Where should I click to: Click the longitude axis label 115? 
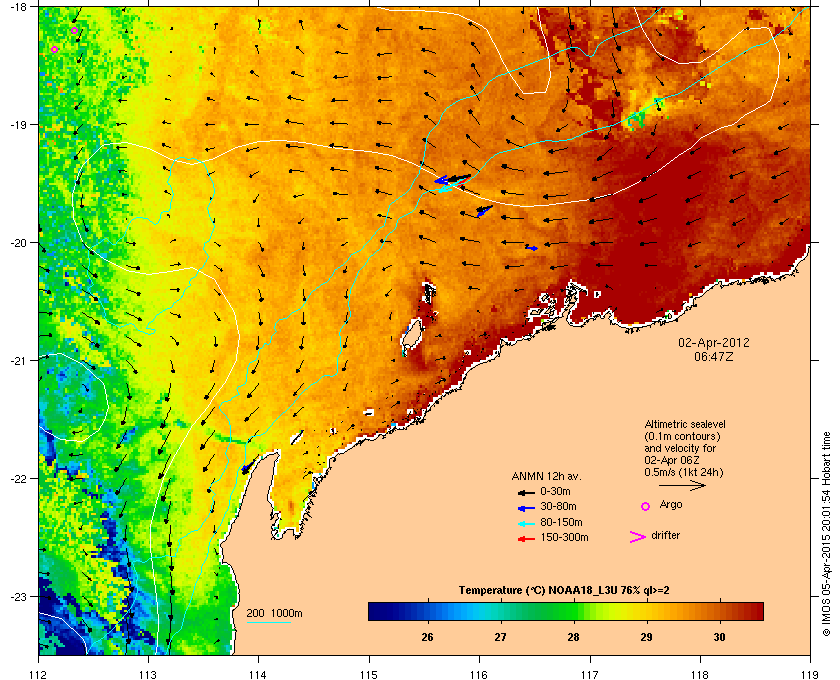click(369, 674)
